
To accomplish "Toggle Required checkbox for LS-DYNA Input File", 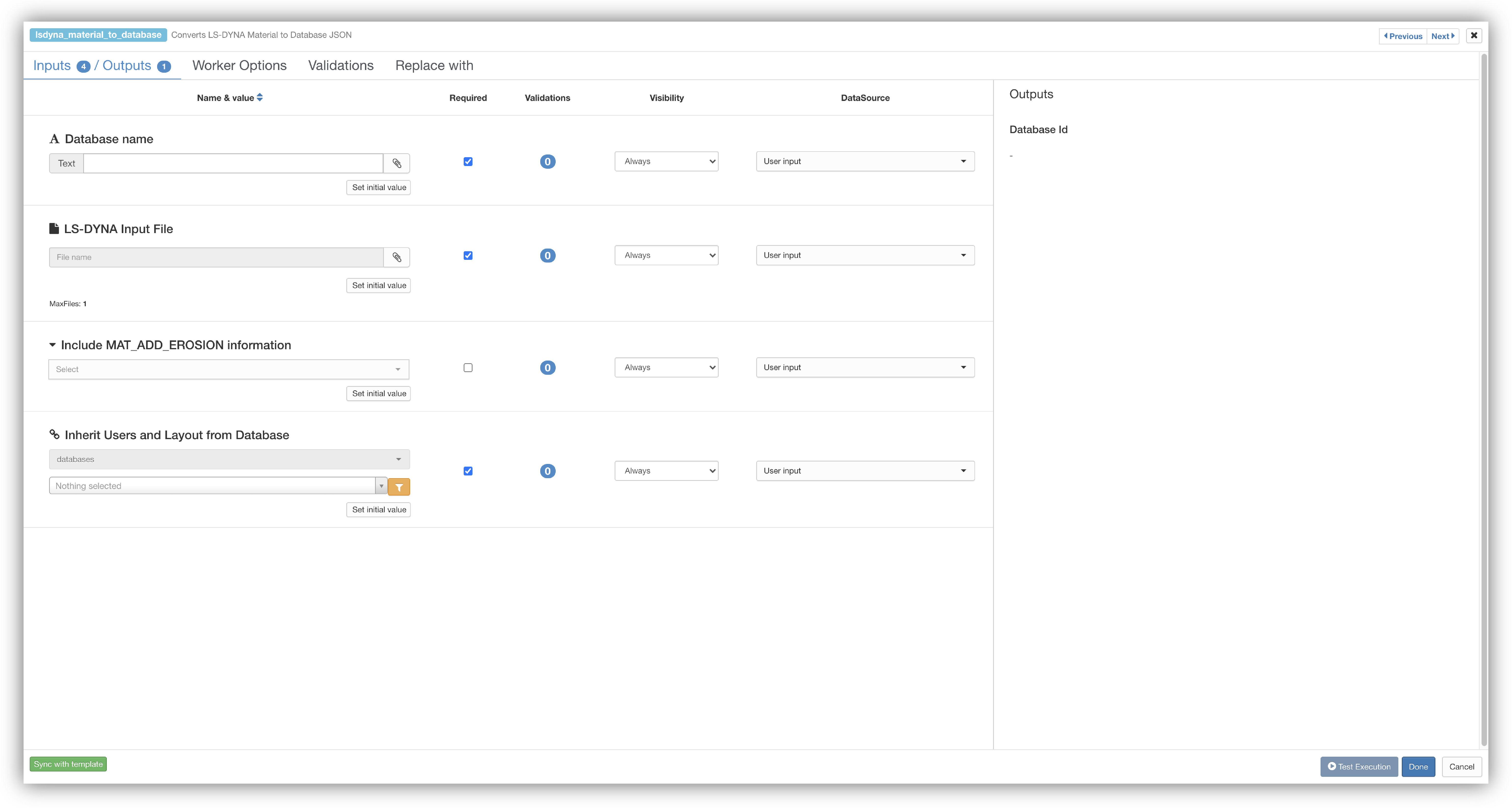I will click(x=468, y=255).
